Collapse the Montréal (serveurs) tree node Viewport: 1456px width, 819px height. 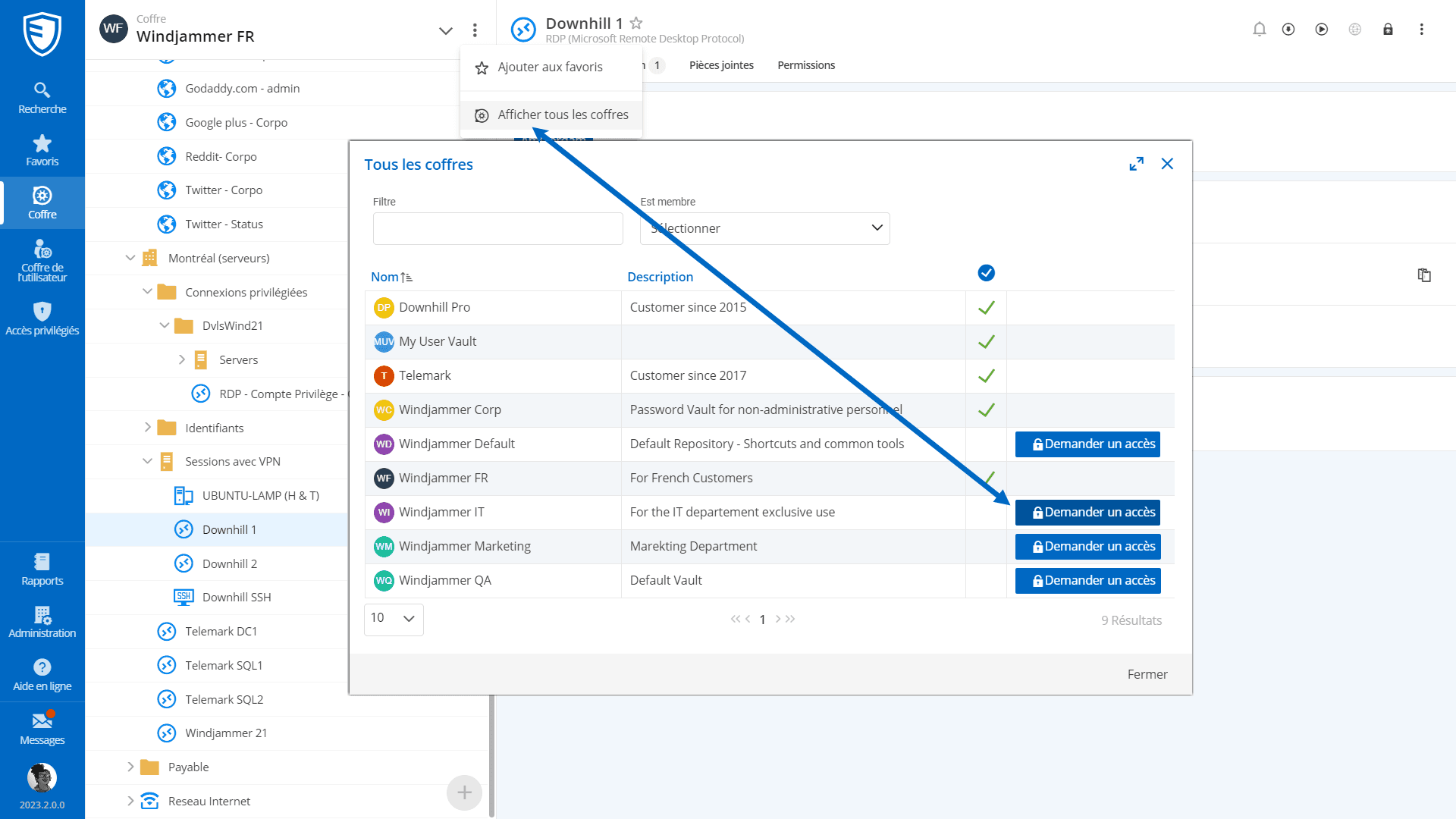[130, 258]
